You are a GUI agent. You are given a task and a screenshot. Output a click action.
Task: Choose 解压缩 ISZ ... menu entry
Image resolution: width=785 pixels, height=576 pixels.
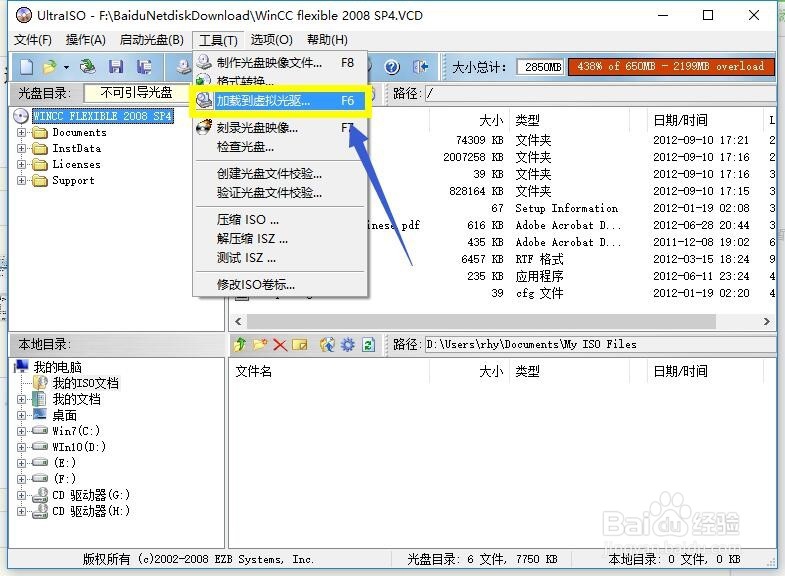(x=280, y=239)
